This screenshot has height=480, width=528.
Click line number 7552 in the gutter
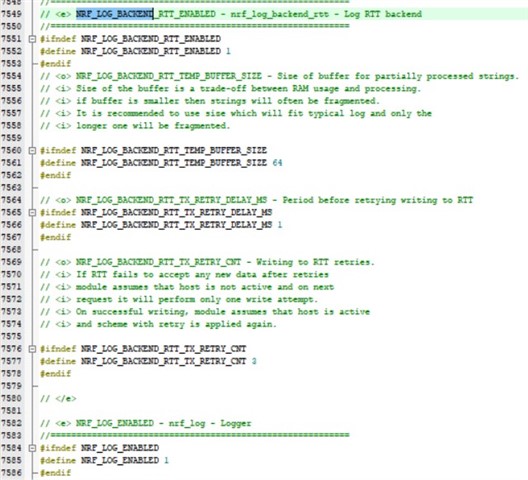(11, 51)
